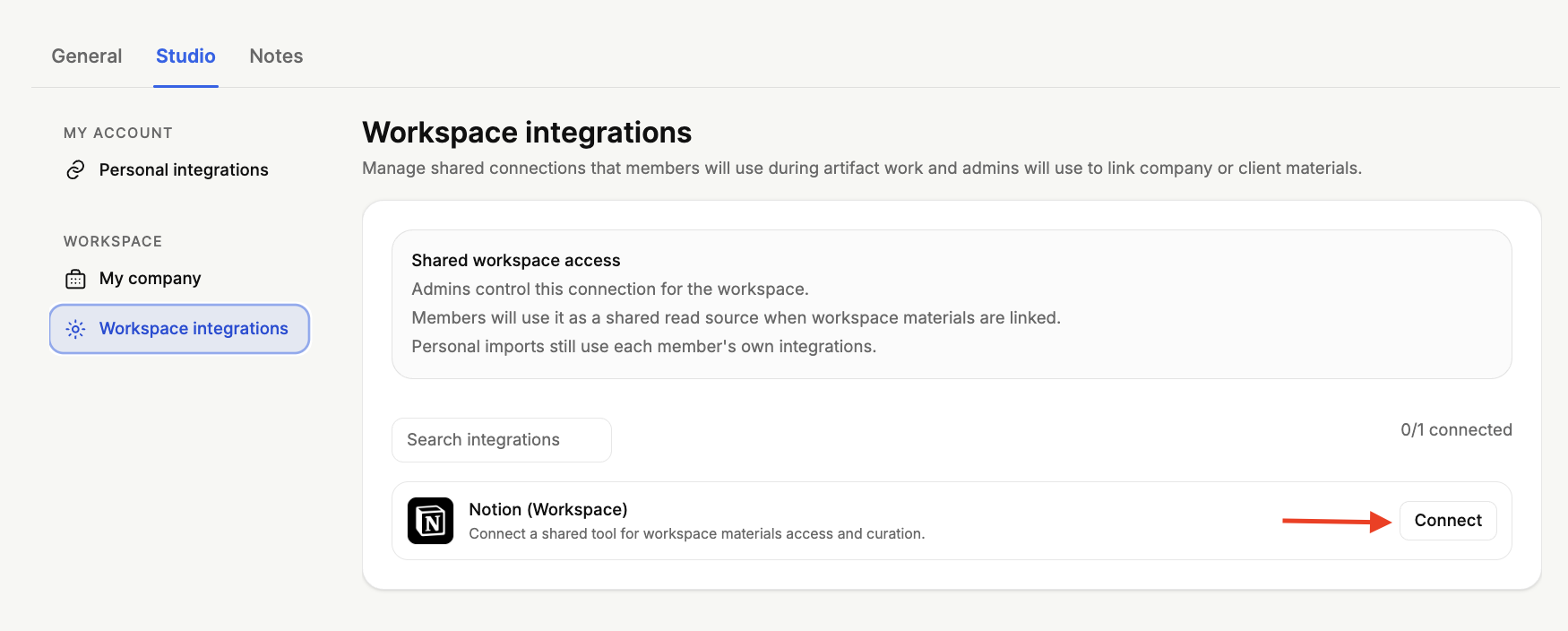Click the Notion row description text

coord(696,534)
